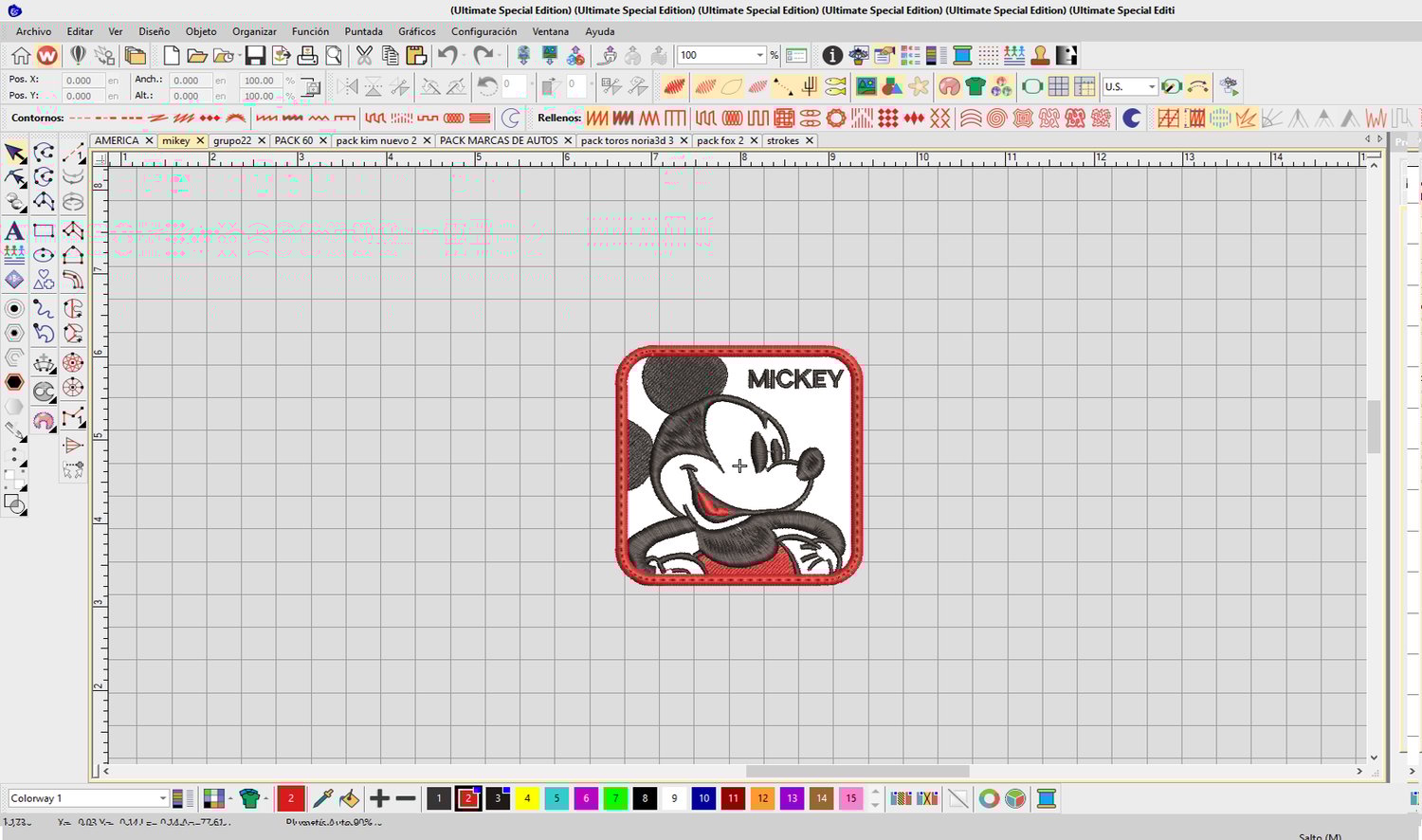
Task: Cut selection with scissors icon
Action: pos(364,55)
